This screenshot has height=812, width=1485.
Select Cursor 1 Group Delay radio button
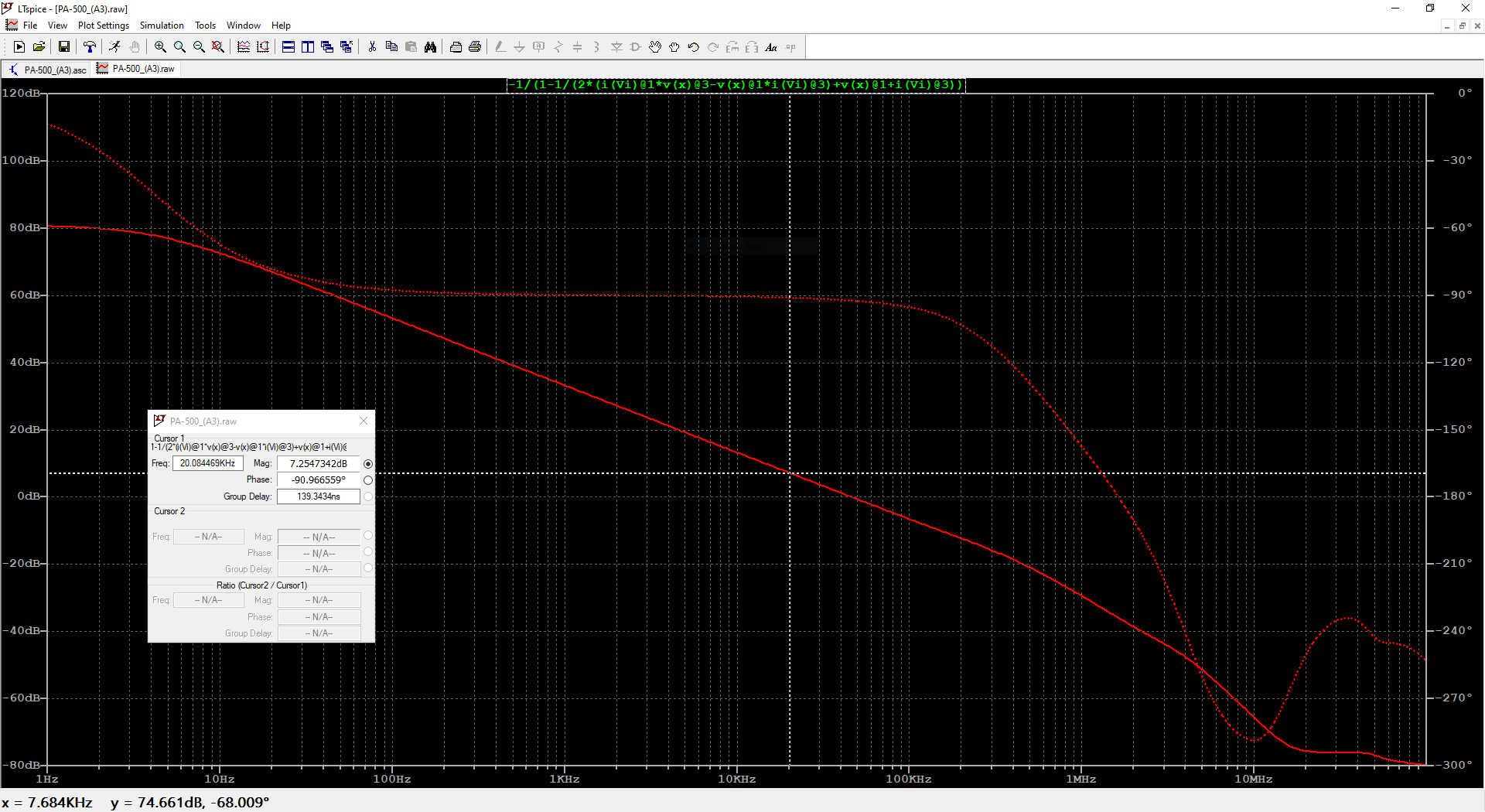click(368, 496)
